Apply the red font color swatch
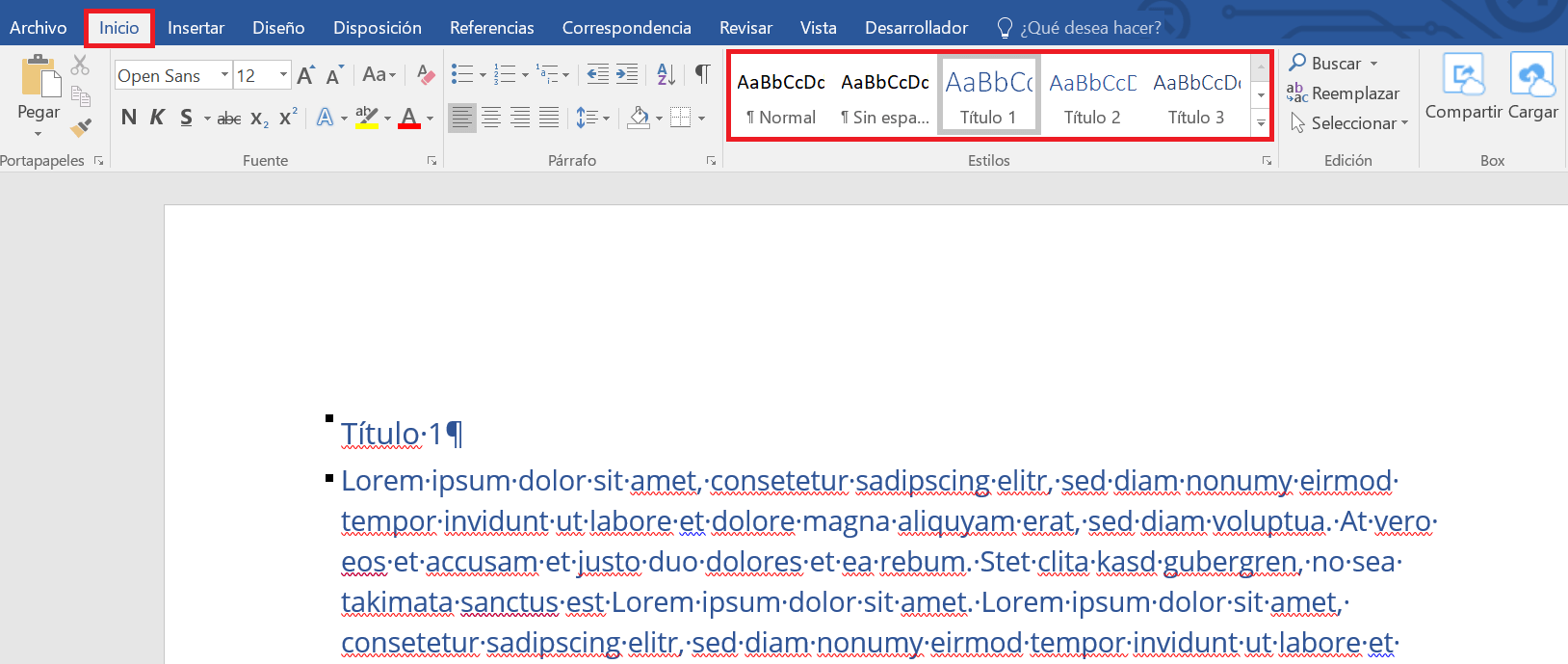 (409, 118)
